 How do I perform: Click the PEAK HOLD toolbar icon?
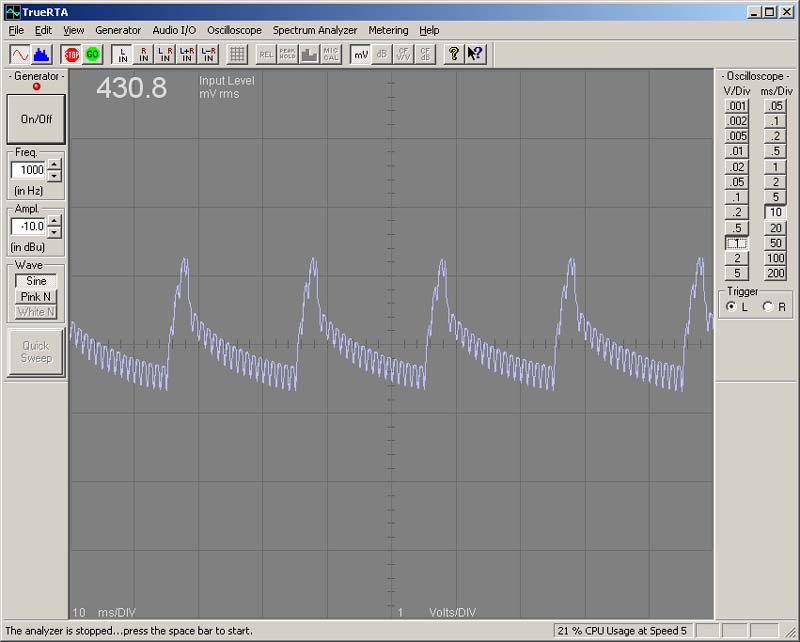[x=288, y=54]
